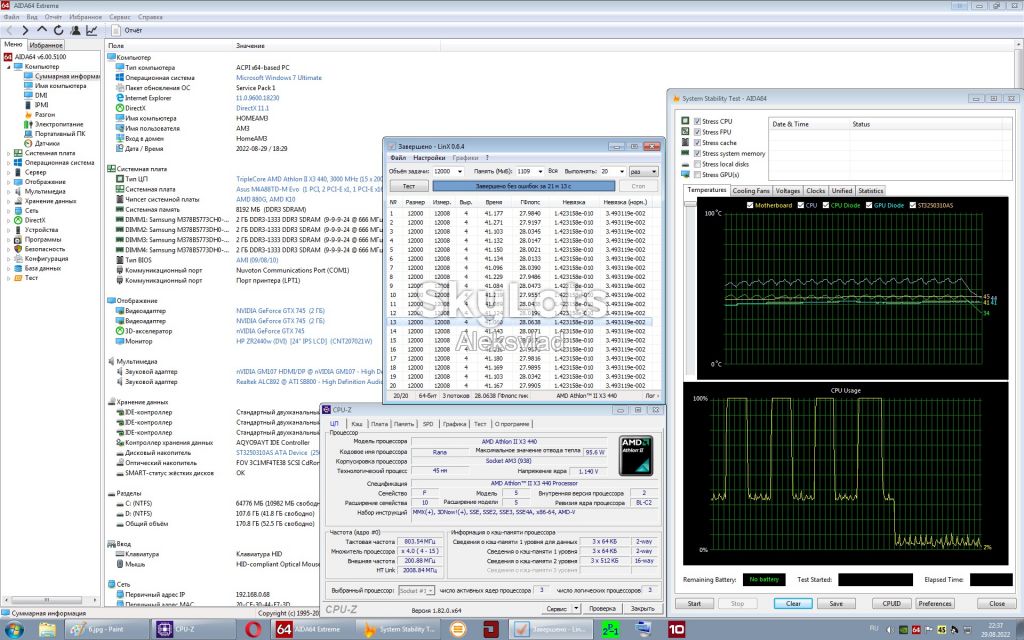Switch to the Память tab in CPU-Z
1024x640 pixels.
tap(404, 424)
